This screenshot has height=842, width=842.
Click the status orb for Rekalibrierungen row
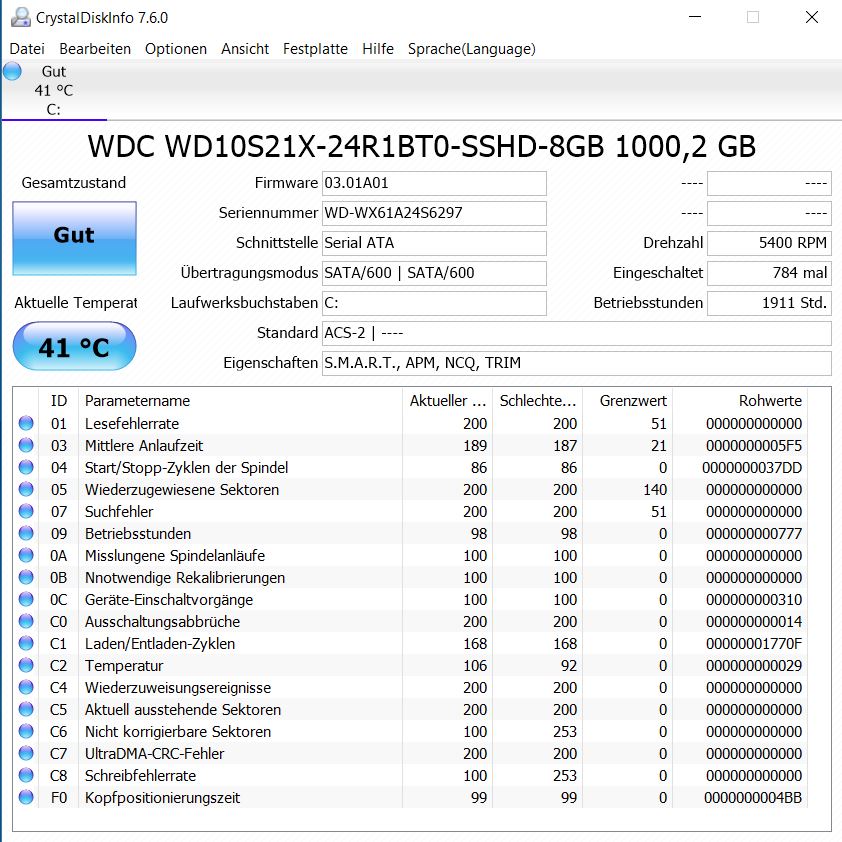pos(26,577)
